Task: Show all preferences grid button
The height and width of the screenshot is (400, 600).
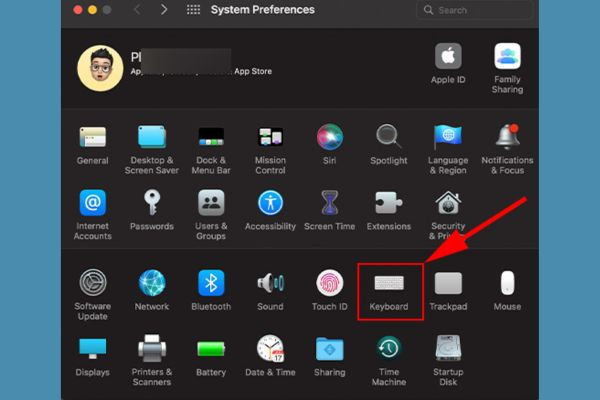Action: 193,10
